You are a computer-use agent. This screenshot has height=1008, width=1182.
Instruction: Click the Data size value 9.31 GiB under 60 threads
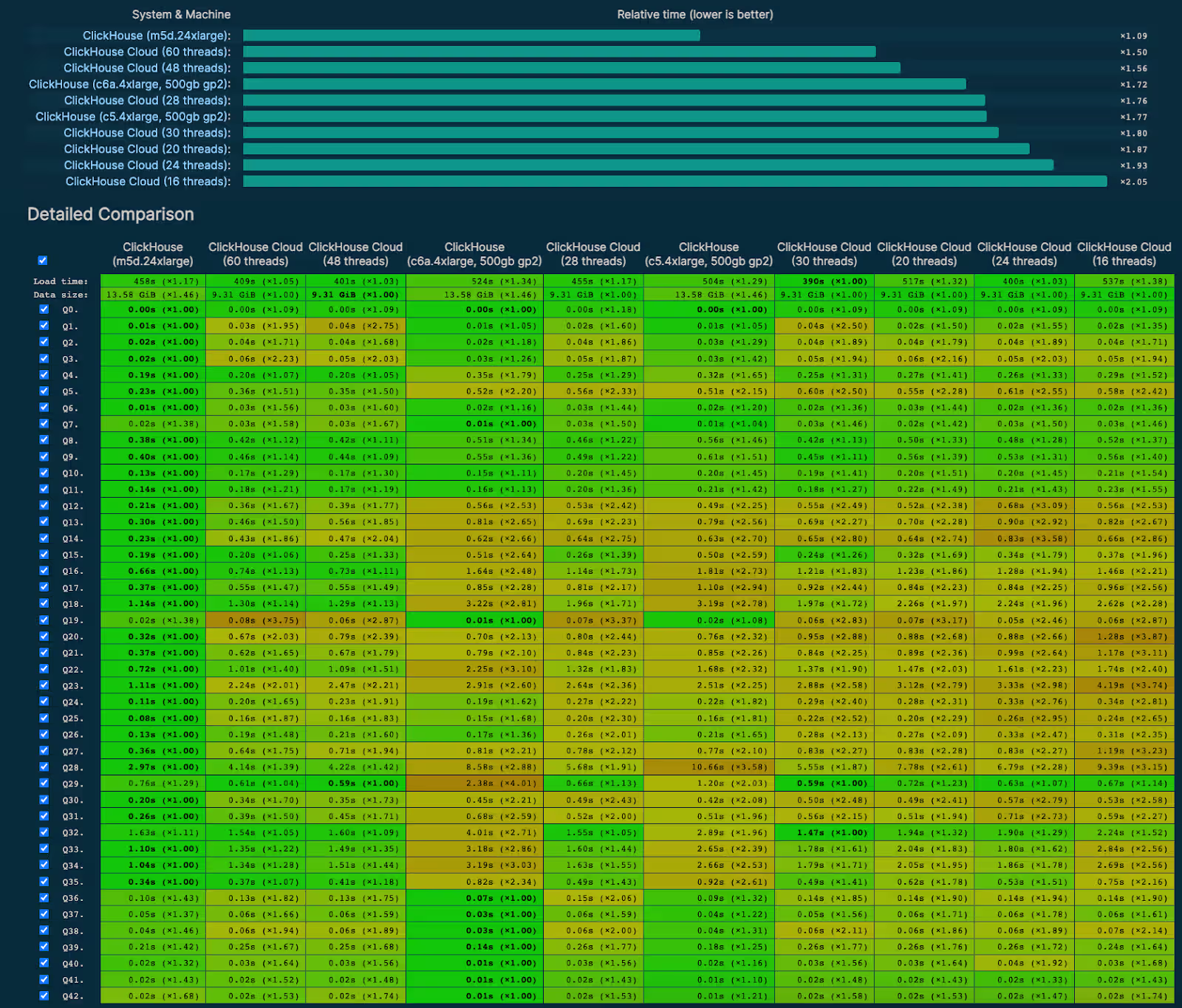255,294
